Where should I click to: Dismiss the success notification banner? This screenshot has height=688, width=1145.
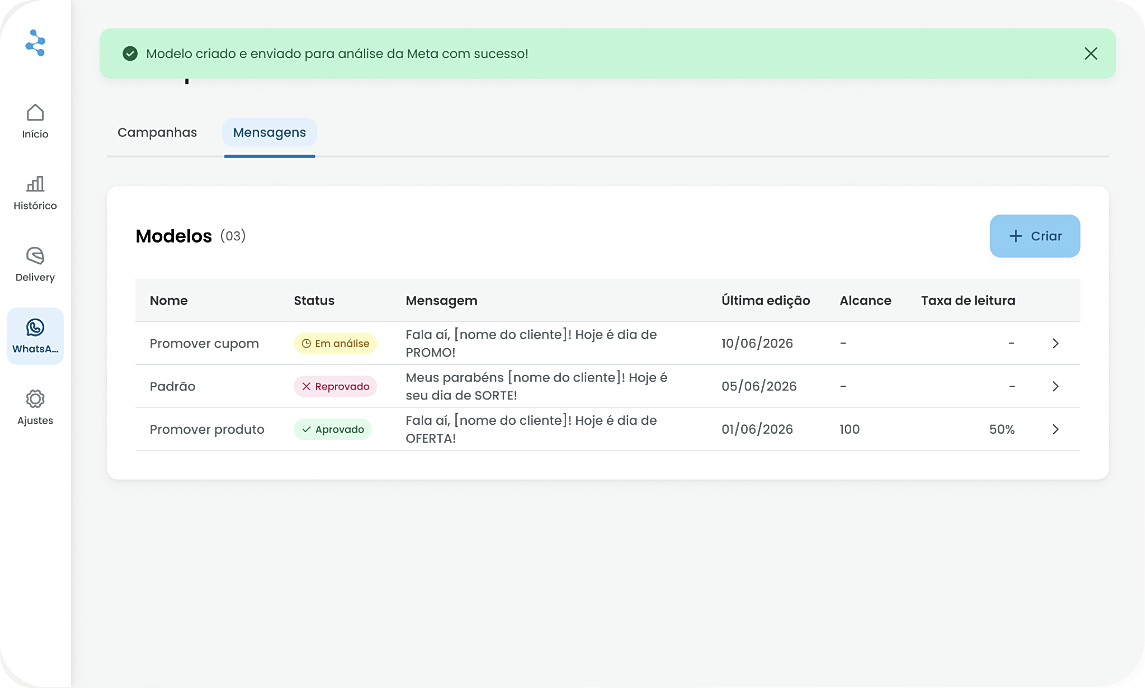pos(1091,53)
